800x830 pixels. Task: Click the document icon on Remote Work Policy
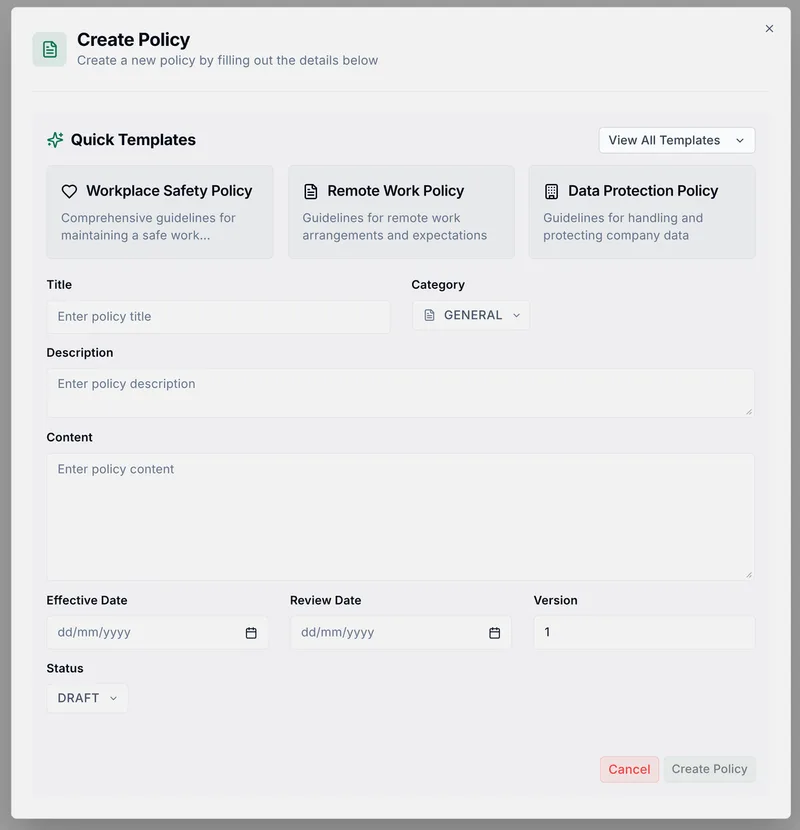(311, 191)
